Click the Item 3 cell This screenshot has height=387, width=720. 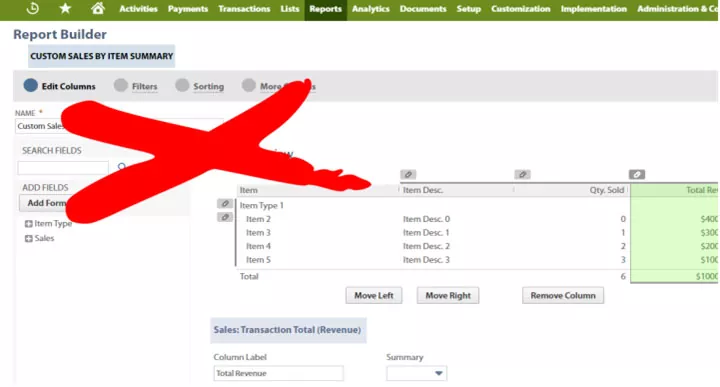pos(258,233)
